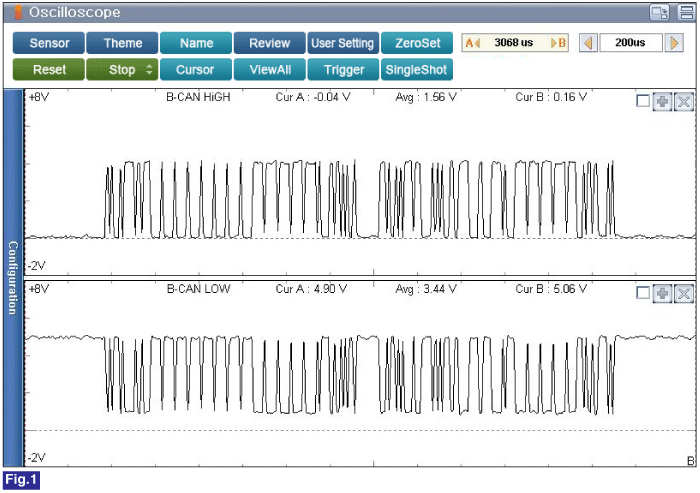The image size is (700, 493).
Task: Increase time base with right arrow
Action: [674, 43]
